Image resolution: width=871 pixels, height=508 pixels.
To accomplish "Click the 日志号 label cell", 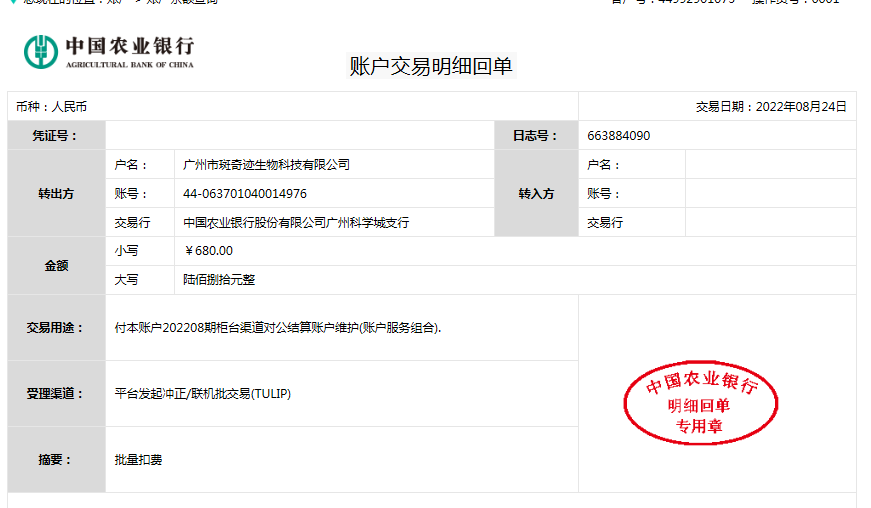I will click(x=536, y=135).
